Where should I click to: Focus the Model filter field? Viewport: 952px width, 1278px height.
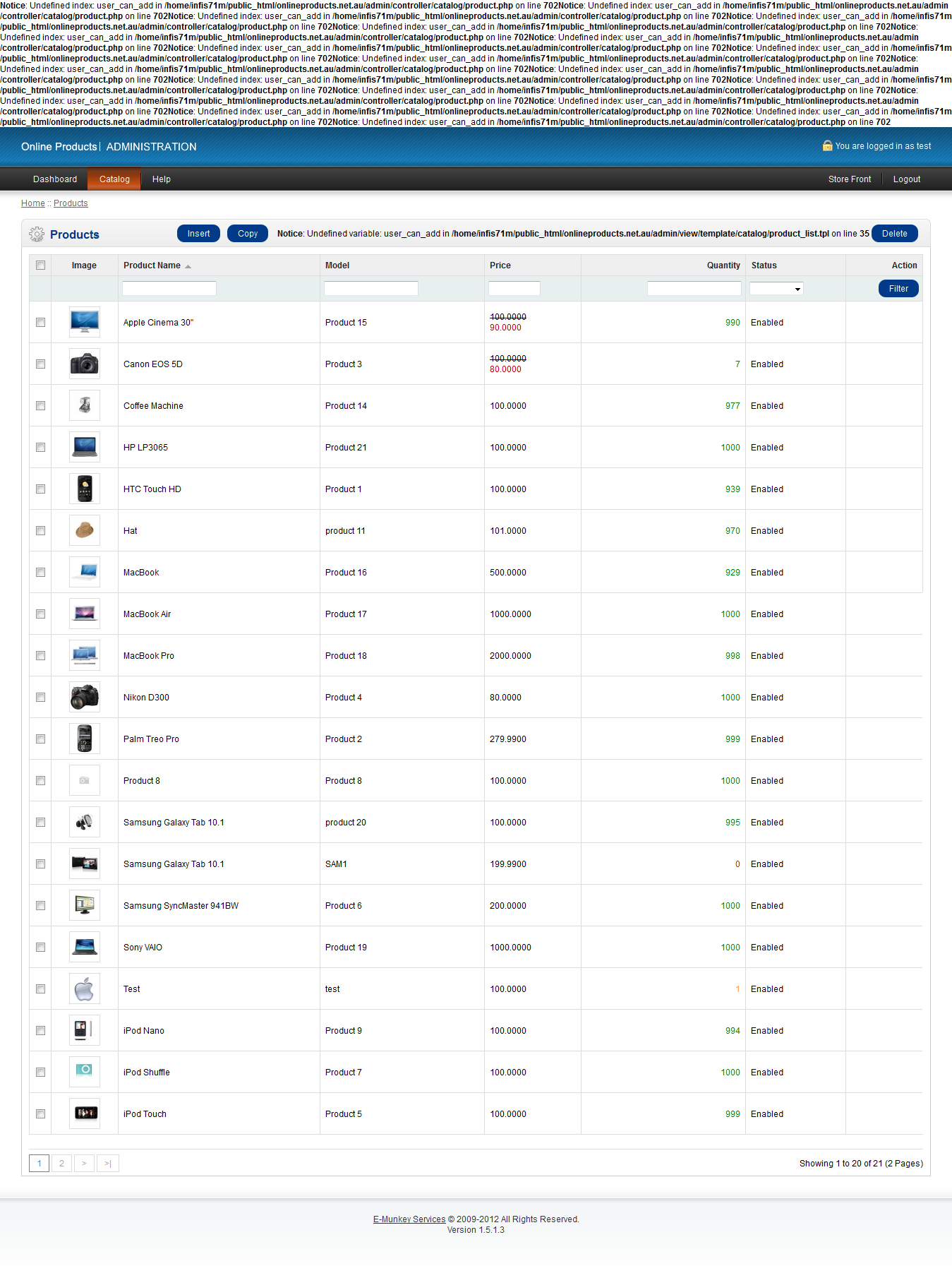(371, 289)
